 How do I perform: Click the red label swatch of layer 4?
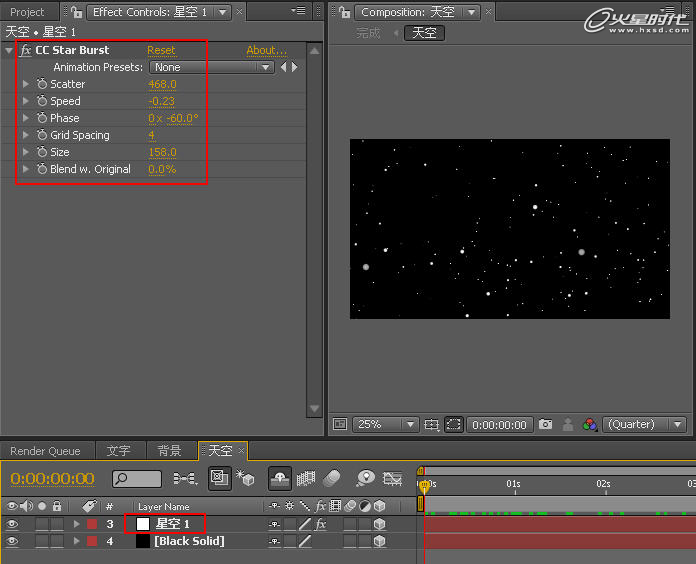click(x=92, y=541)
